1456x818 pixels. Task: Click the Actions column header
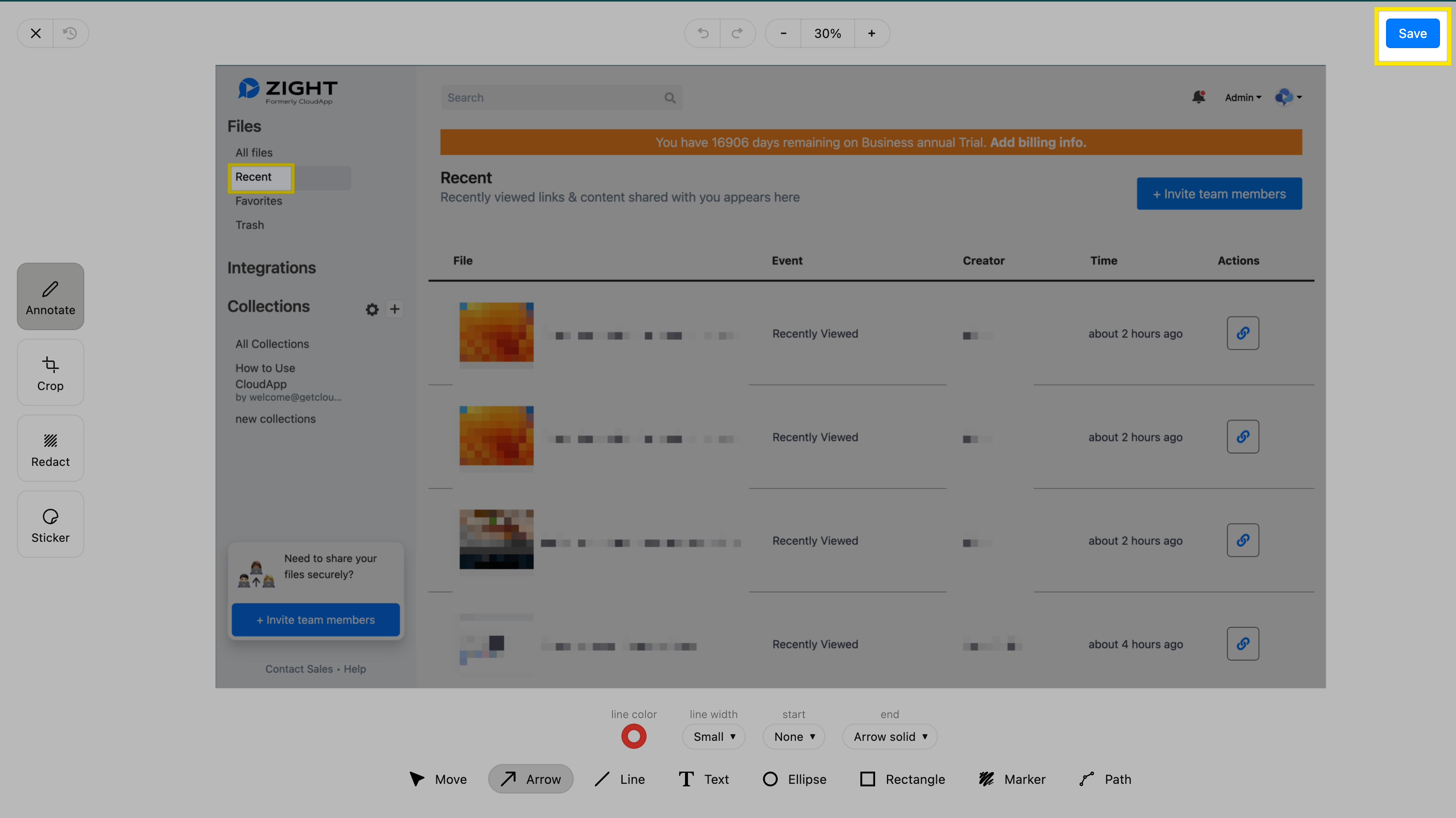tap(1238, 261)
